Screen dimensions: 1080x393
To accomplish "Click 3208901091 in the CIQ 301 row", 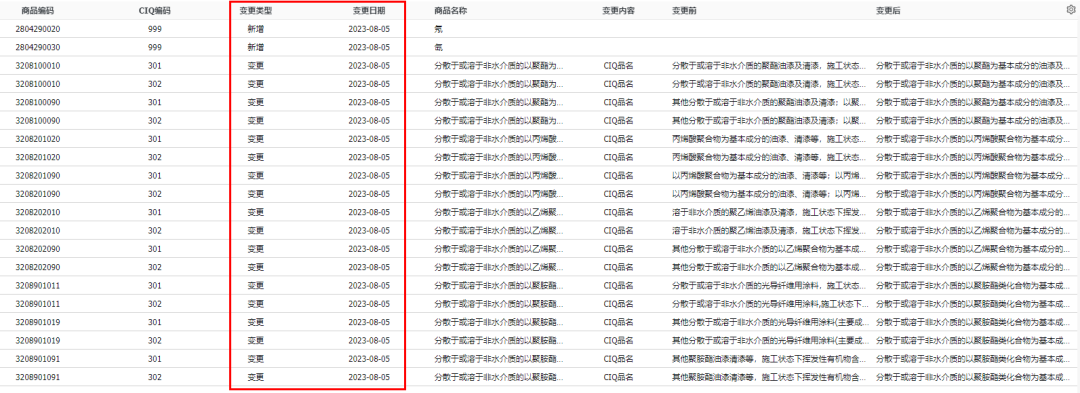I will pyautogui.click(x=38, y=359).
